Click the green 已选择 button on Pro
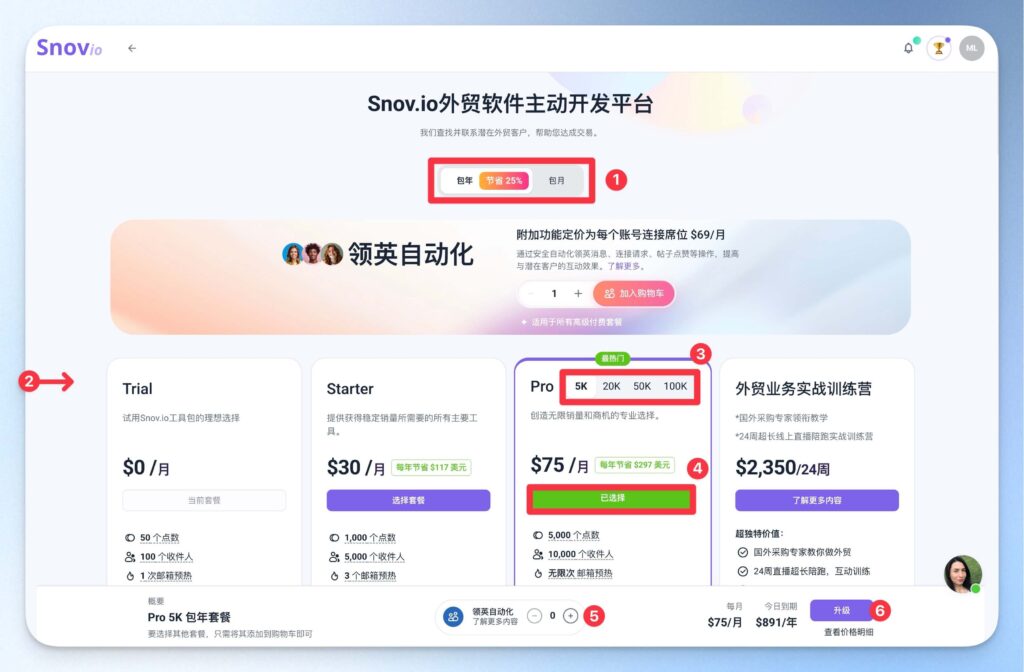1024x672 pixels. 611,498
